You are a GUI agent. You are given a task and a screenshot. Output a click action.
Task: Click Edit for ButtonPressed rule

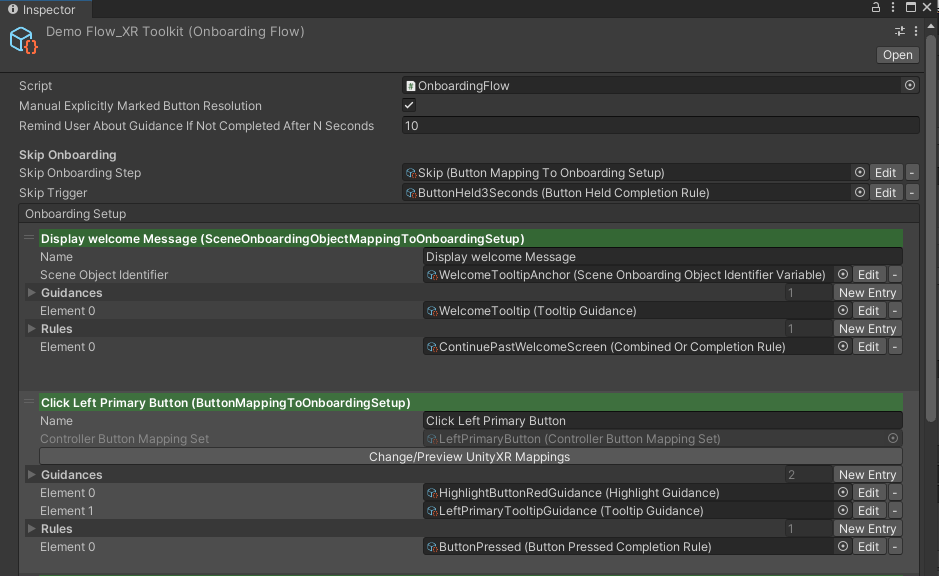(868, 547)
